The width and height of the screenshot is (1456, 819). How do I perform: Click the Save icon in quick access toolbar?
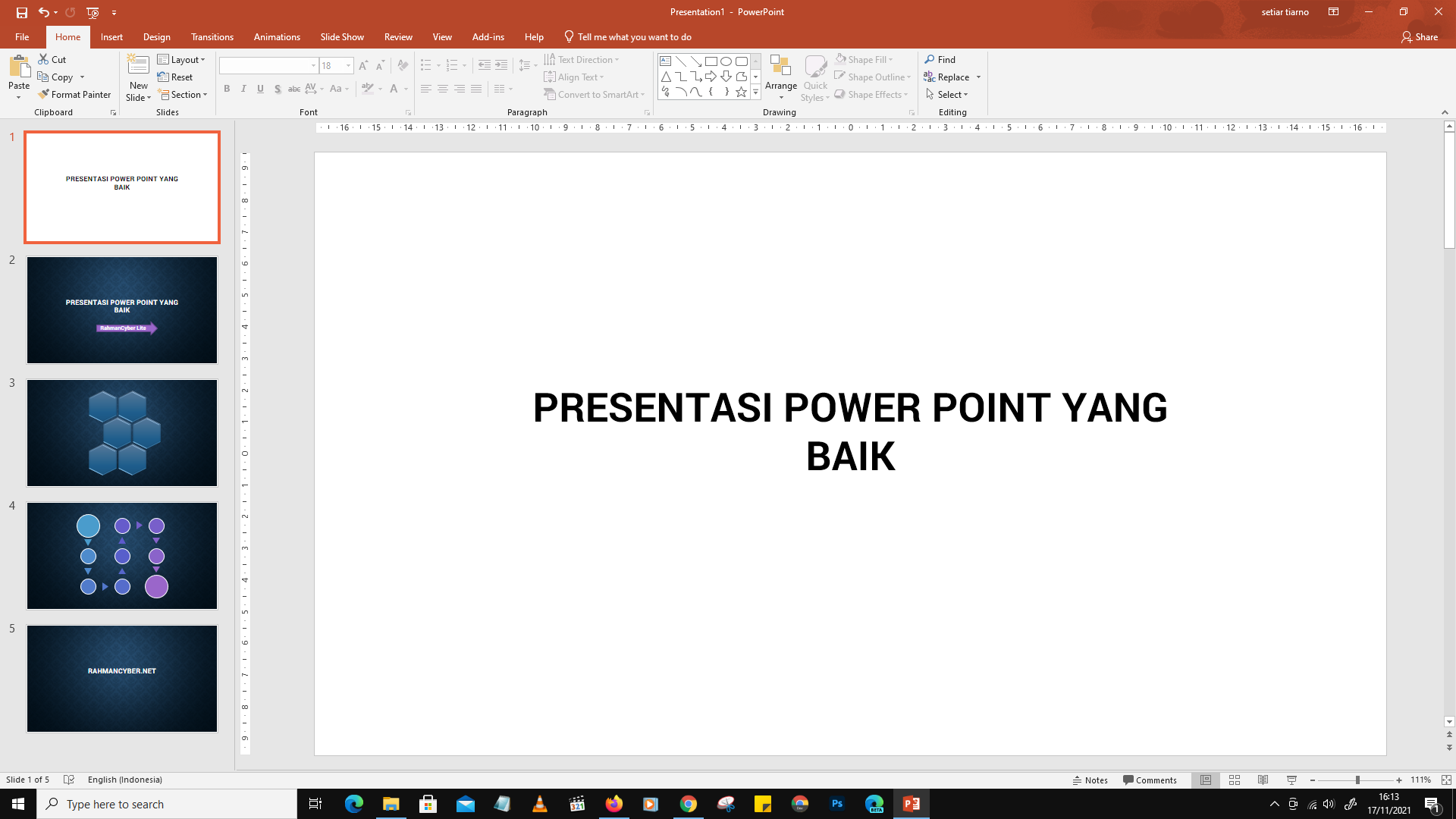tap(22, 12)
